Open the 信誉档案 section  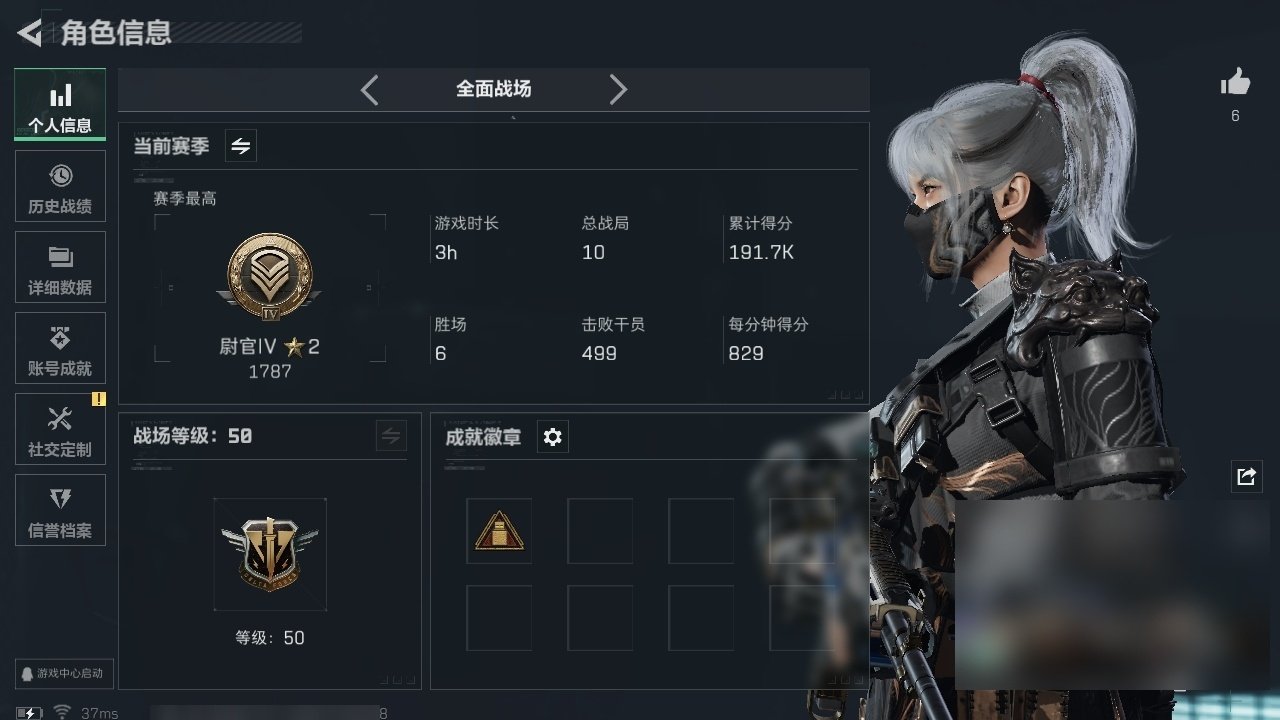pyautogui.click(x=60, y=510)
